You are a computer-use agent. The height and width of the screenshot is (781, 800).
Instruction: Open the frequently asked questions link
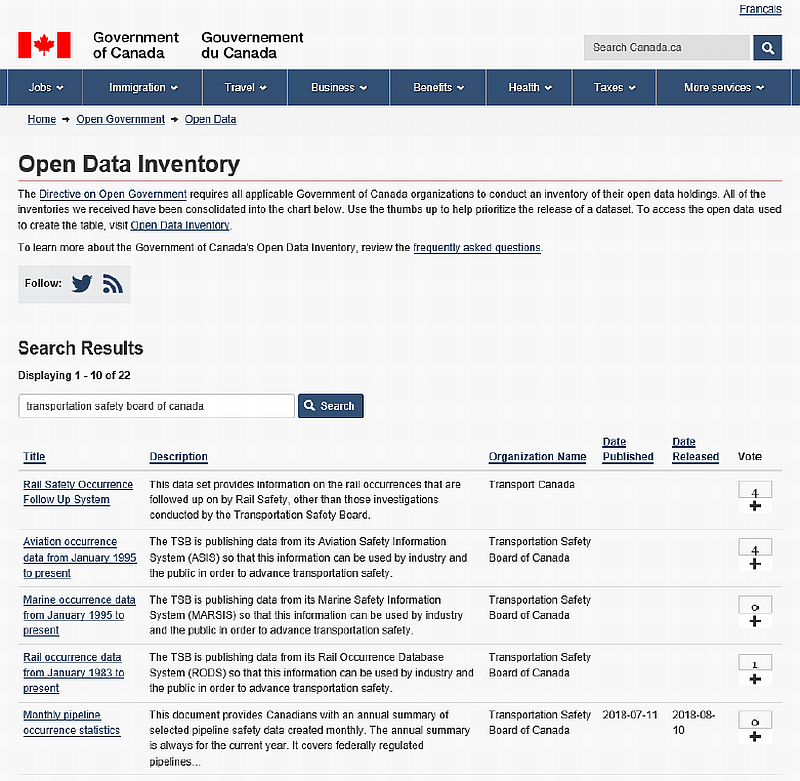pyautogui.click(x=476, y=247)
